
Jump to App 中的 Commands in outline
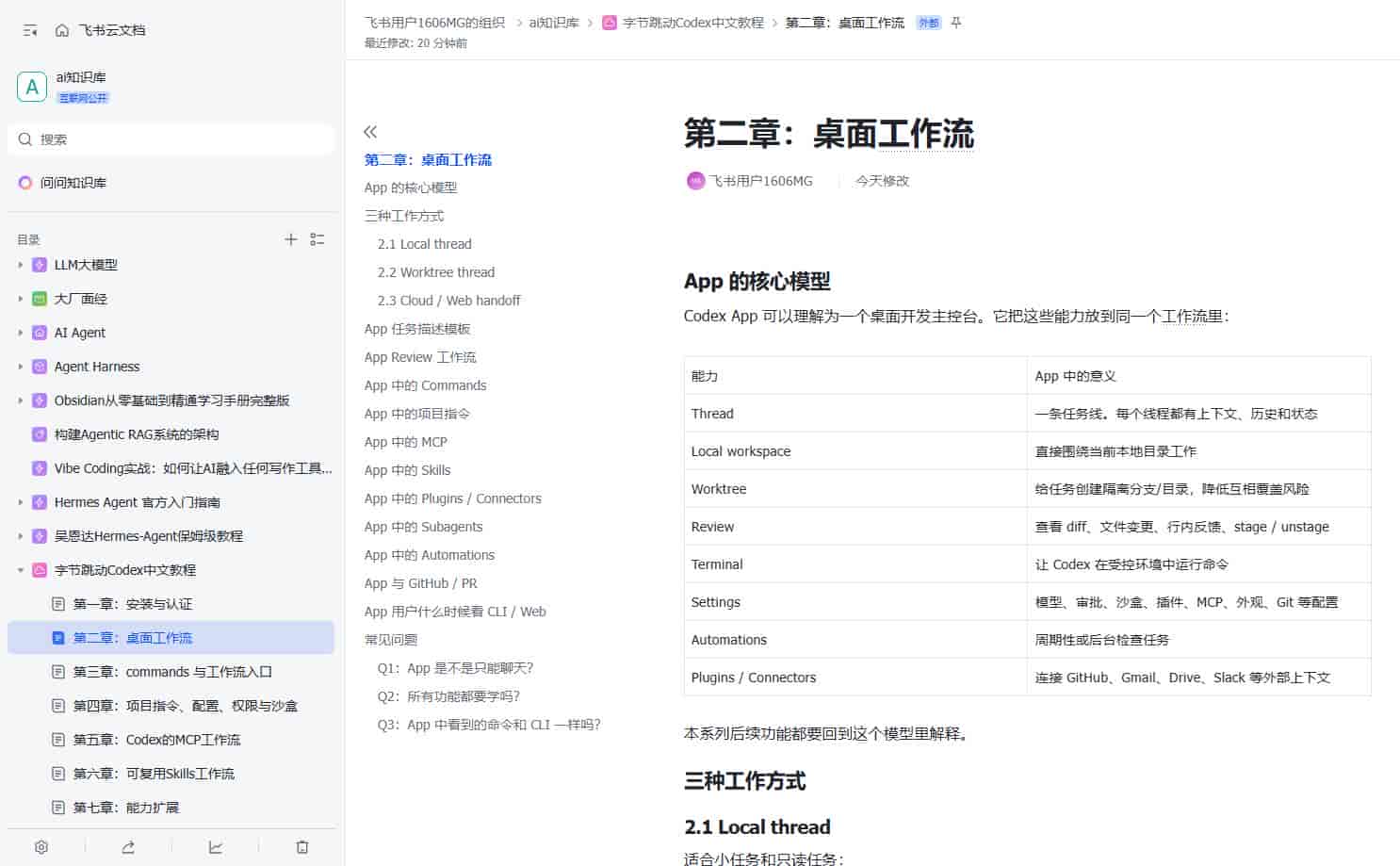[426, 385]
